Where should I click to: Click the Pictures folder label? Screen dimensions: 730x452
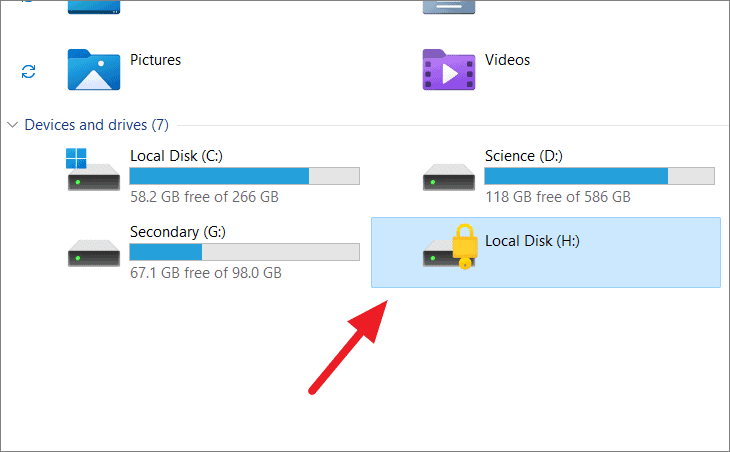(155, 60)
